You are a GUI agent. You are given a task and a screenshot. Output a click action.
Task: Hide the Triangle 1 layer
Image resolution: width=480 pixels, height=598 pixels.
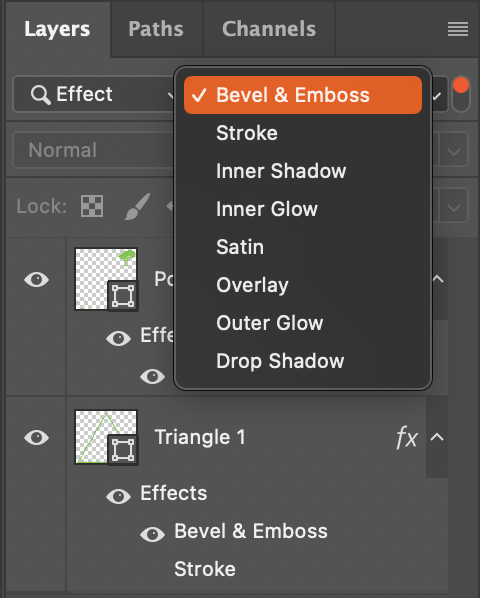[37, 437]
